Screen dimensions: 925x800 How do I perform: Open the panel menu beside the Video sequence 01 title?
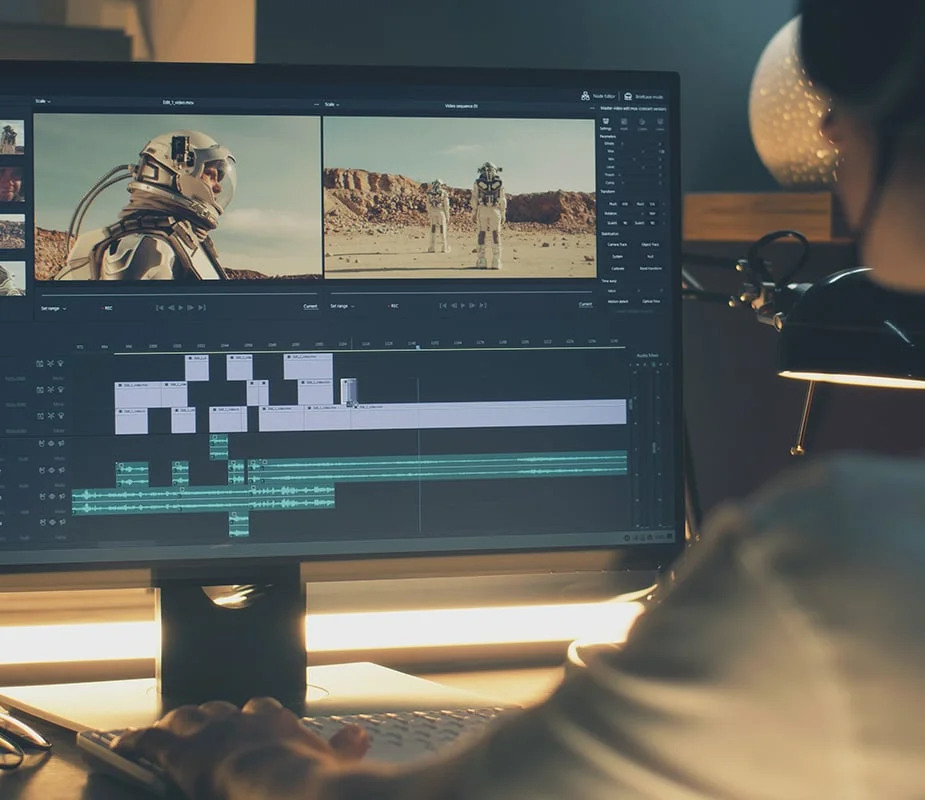592,109
